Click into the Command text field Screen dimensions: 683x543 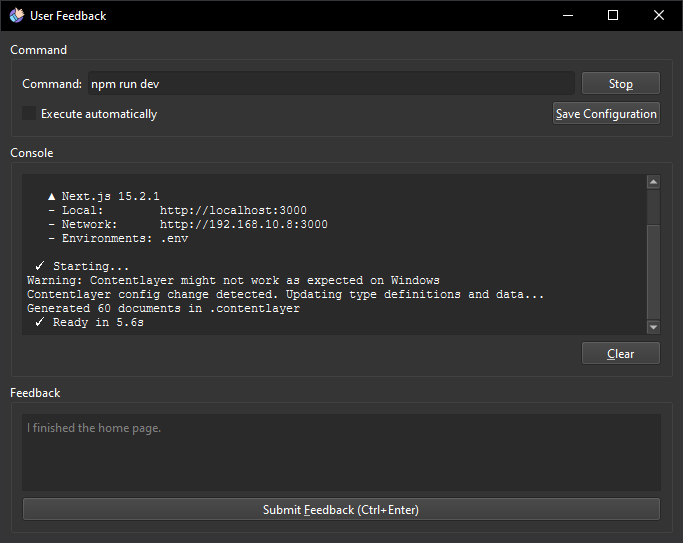click(331, 84)
